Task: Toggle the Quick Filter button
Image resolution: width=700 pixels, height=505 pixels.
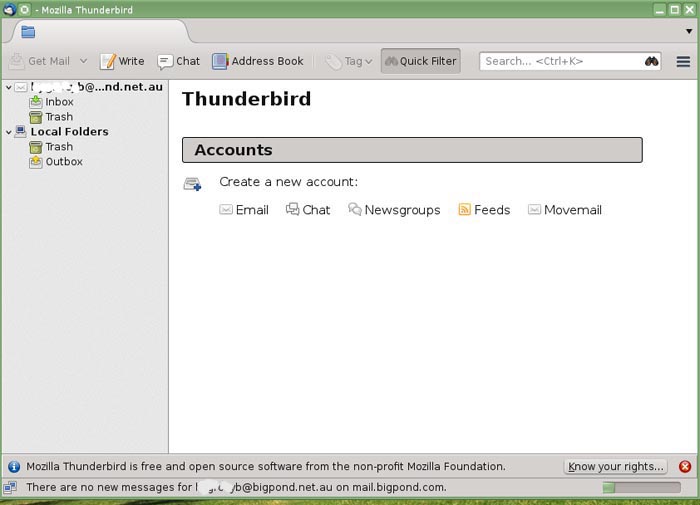Action: [421, 61]
